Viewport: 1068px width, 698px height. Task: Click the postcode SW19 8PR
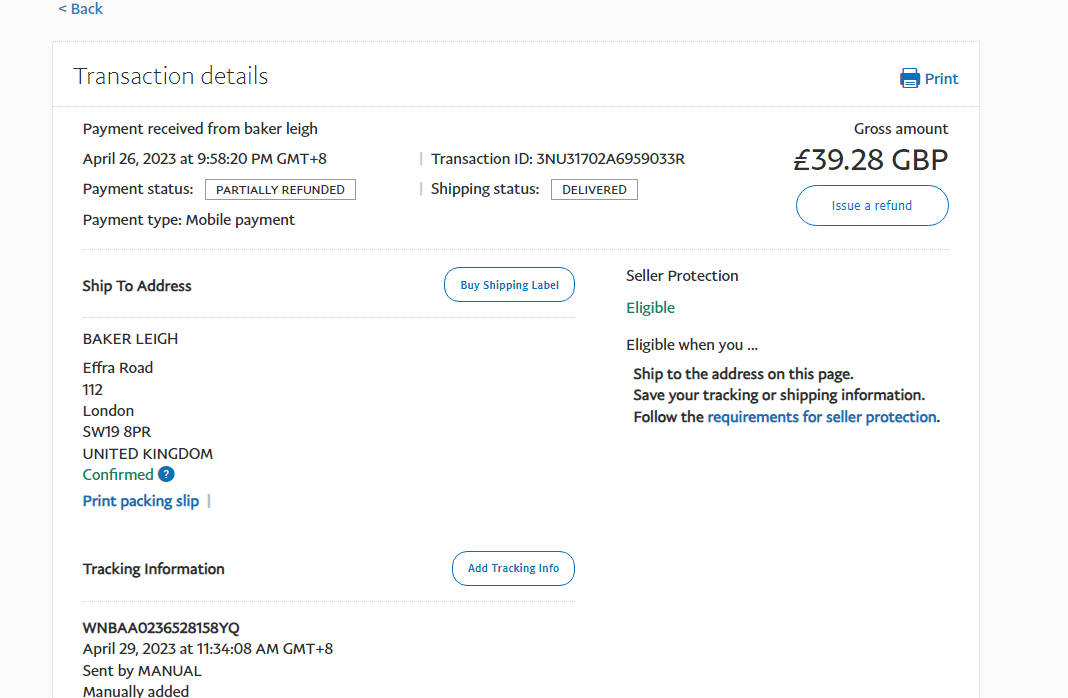(118, 432)
